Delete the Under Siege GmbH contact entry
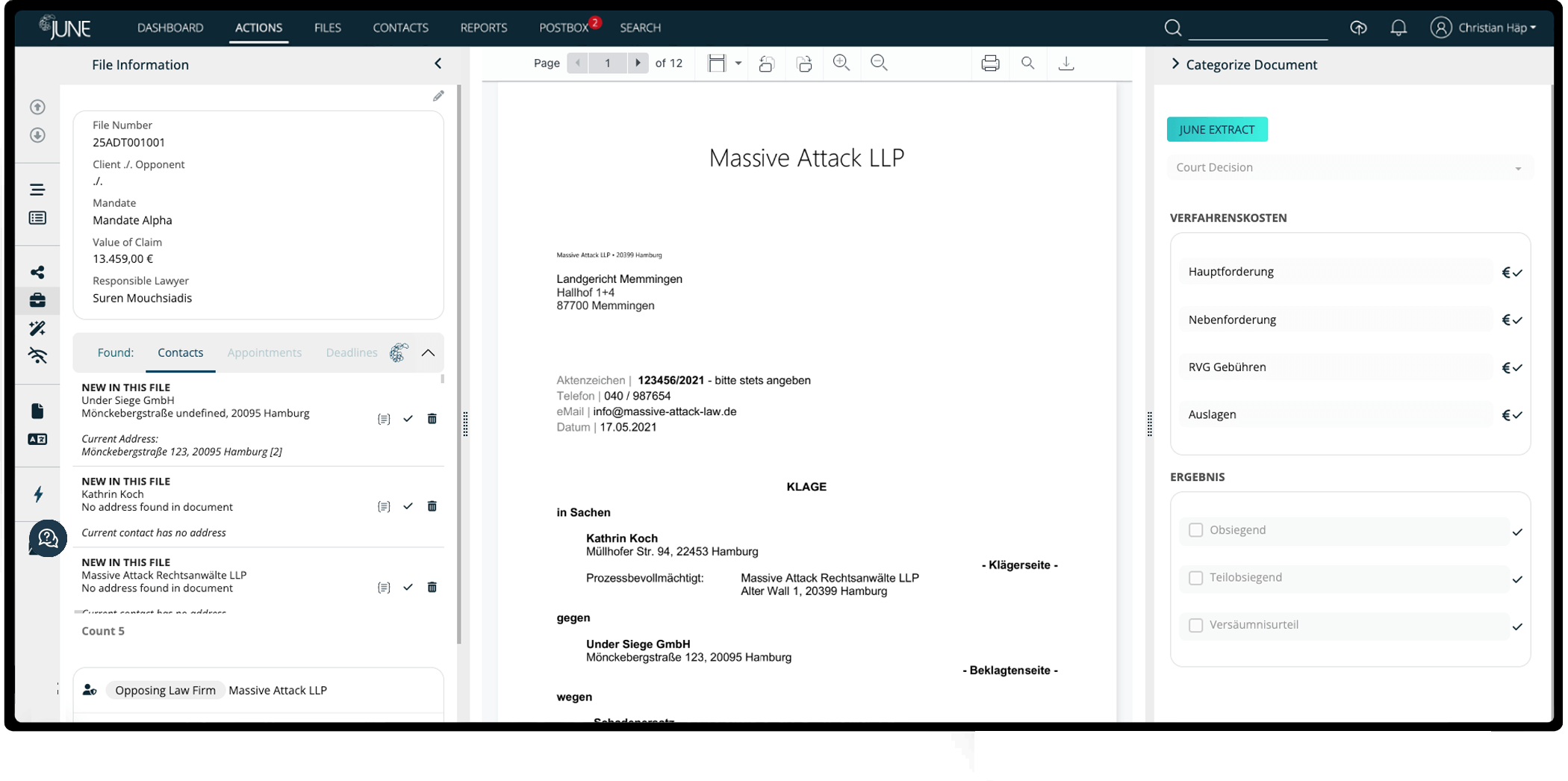 coord(432,419)
